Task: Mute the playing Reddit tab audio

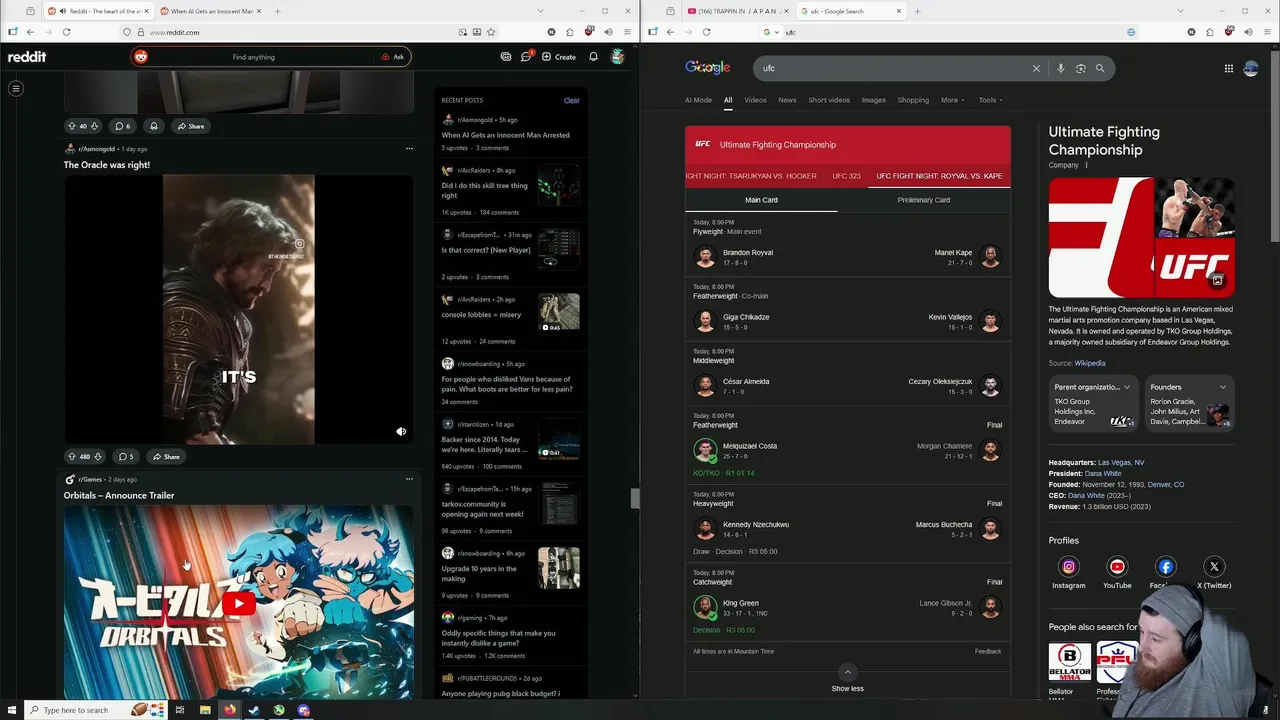Action: [63, 11]
